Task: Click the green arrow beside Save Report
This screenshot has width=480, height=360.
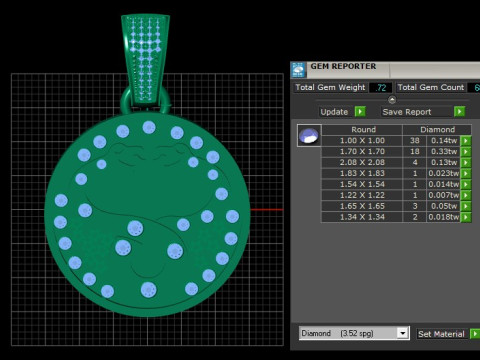Action: tap(459, 111)
